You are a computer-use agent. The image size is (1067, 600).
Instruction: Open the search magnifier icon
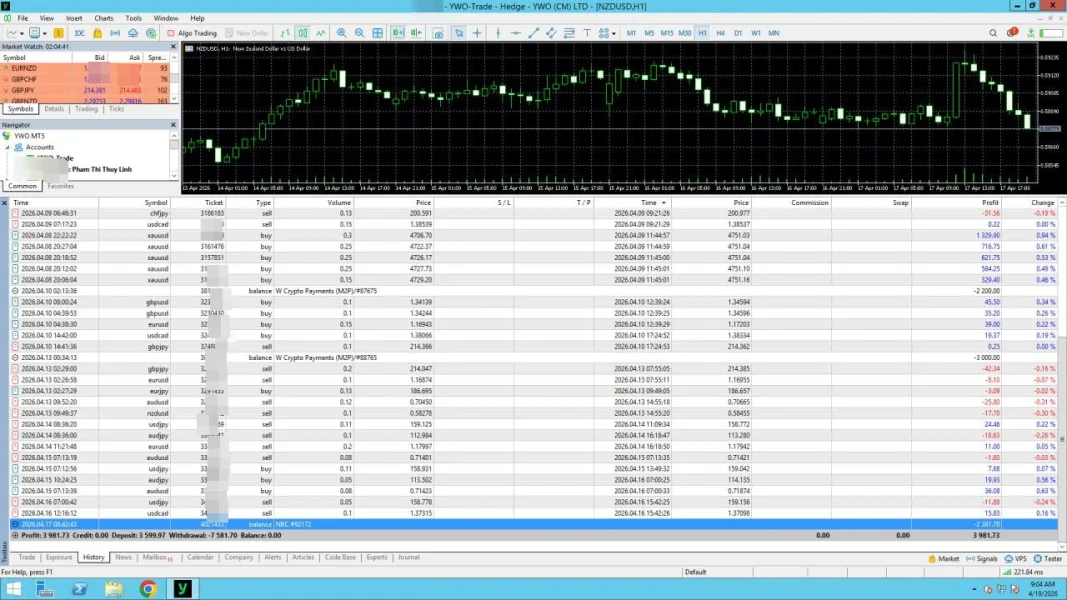[993, 33]
